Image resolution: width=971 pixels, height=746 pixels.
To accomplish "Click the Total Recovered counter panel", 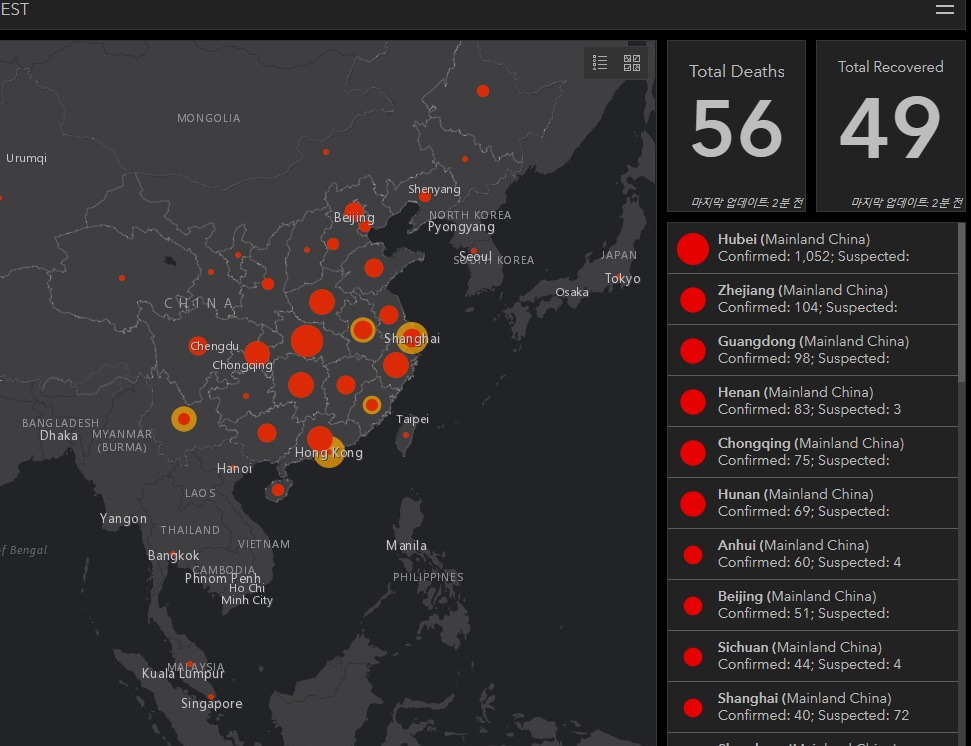I will pos(890,125).
